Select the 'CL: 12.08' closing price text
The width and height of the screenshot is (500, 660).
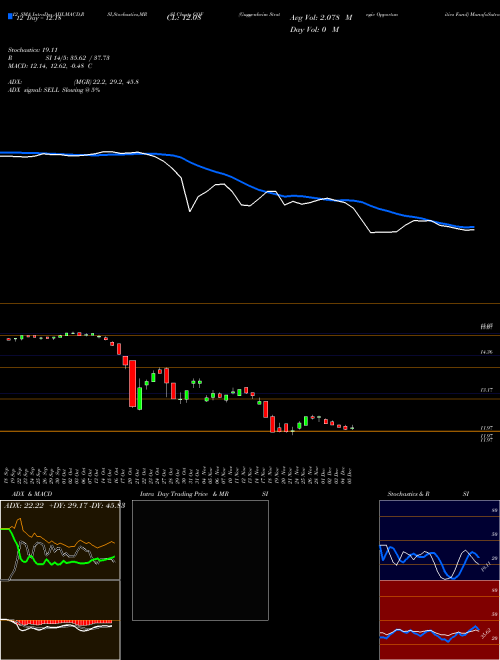tap(184, 18)
